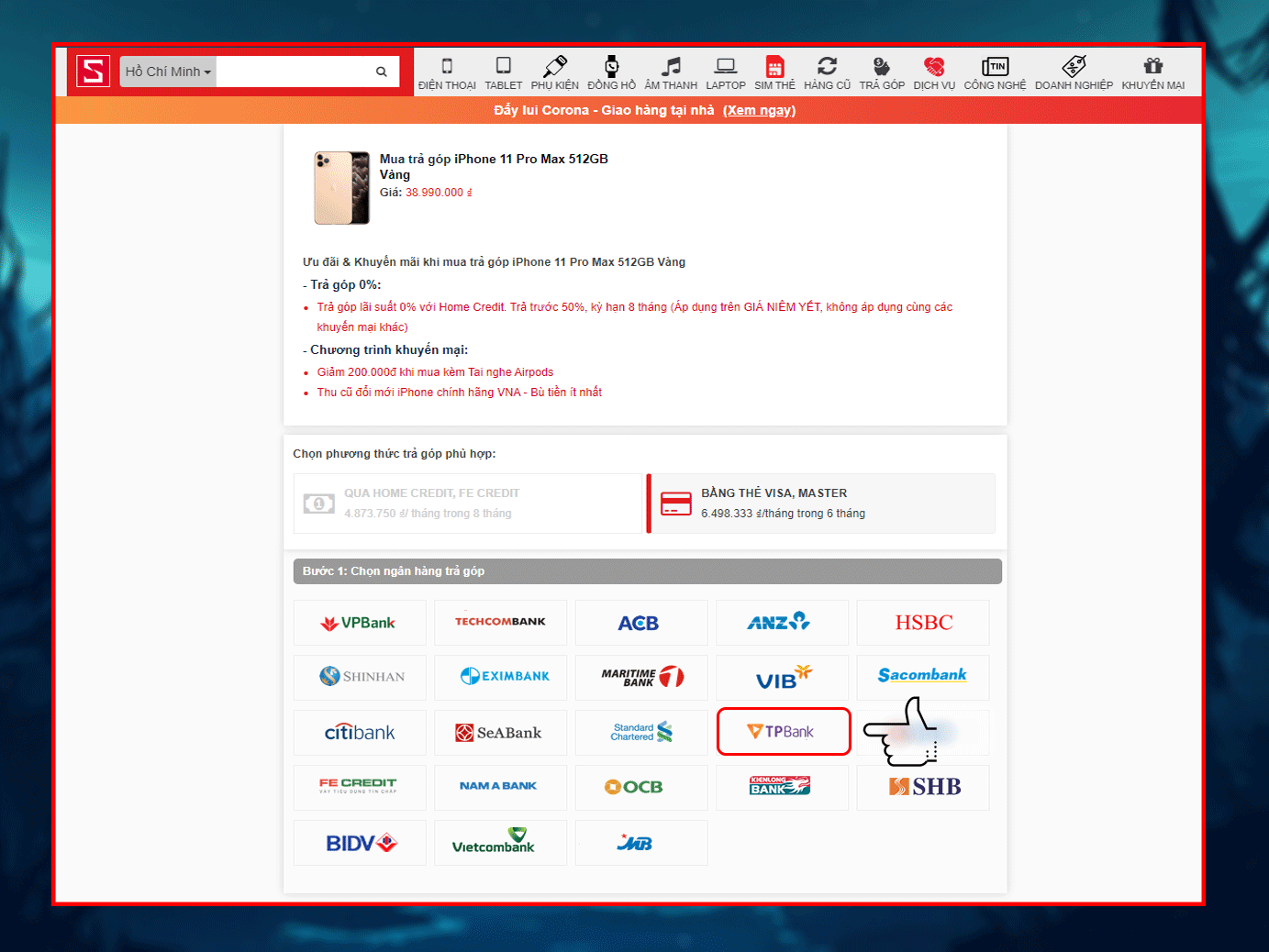Select Bằng thẻ Visa, Master method

point(821,504)
